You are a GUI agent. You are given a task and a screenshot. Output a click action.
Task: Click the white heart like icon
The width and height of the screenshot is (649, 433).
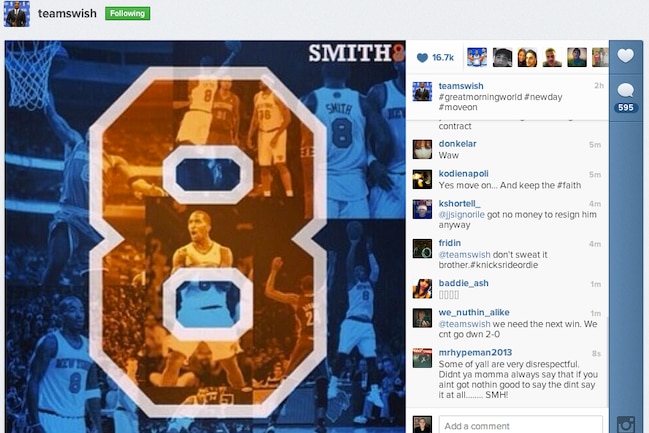tap(625, 55)
